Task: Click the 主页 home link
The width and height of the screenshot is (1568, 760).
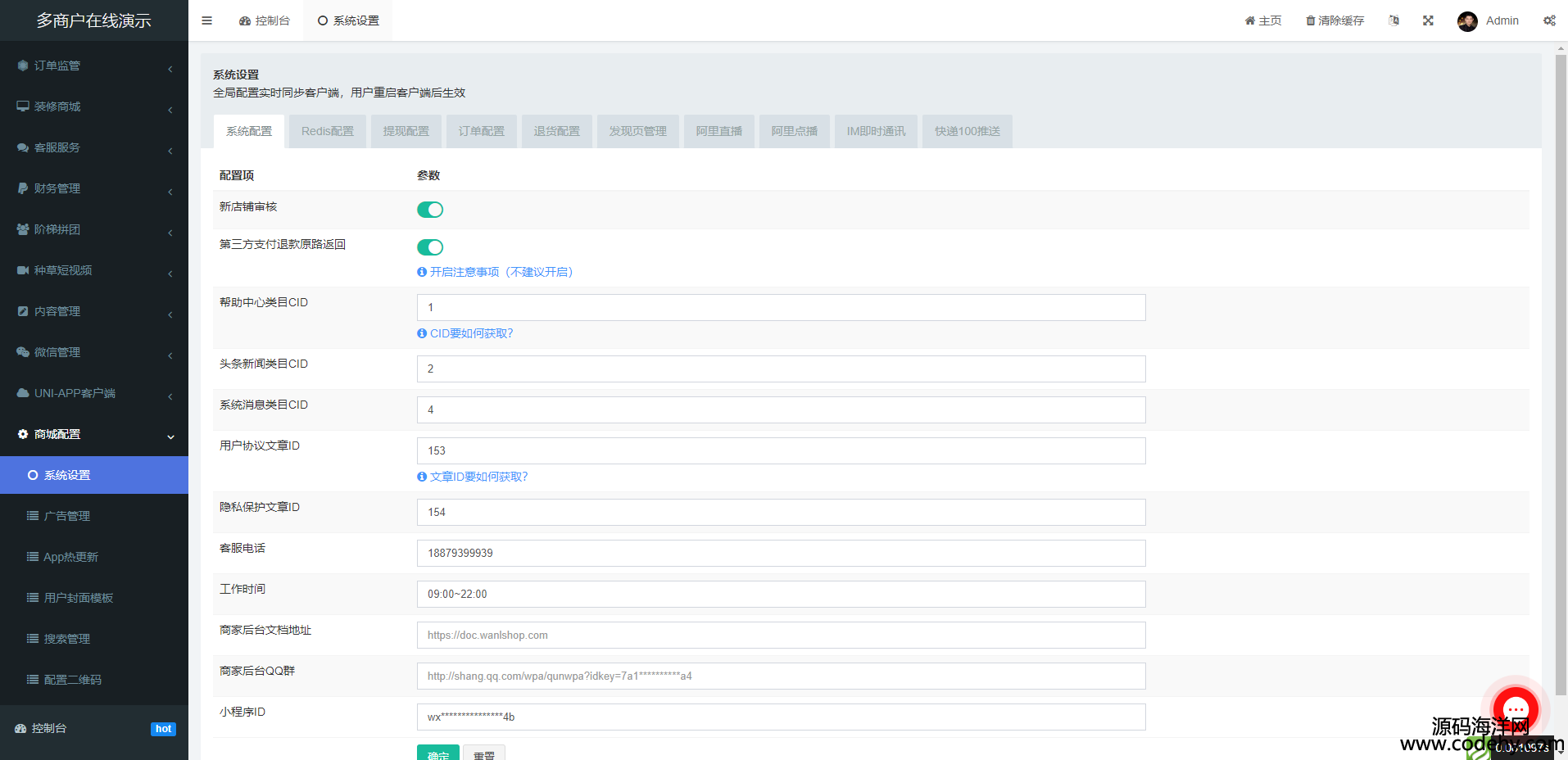Action: point(1263,20)
